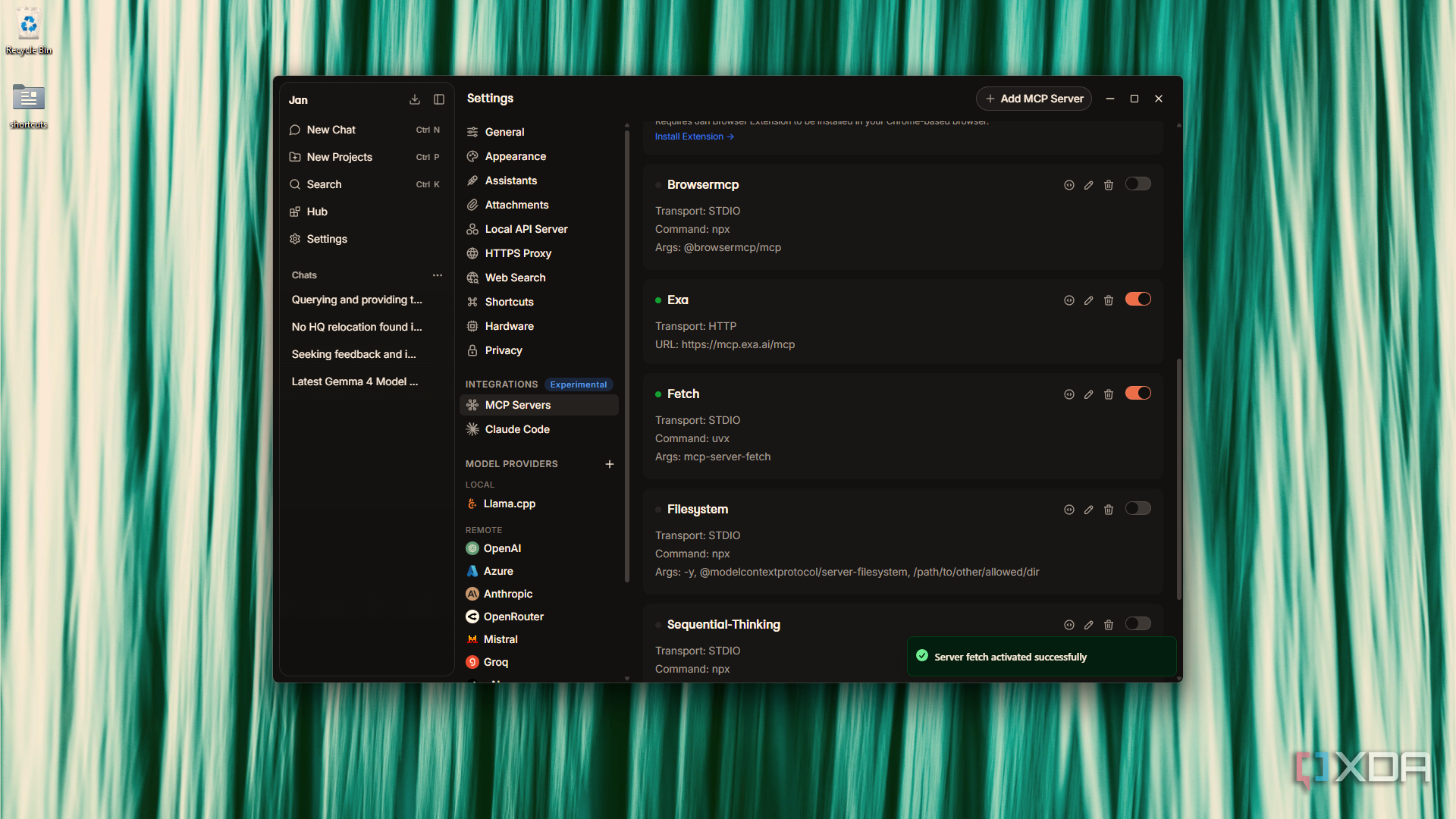Enable the Browsermcp server toggle

pos(1138,184)
